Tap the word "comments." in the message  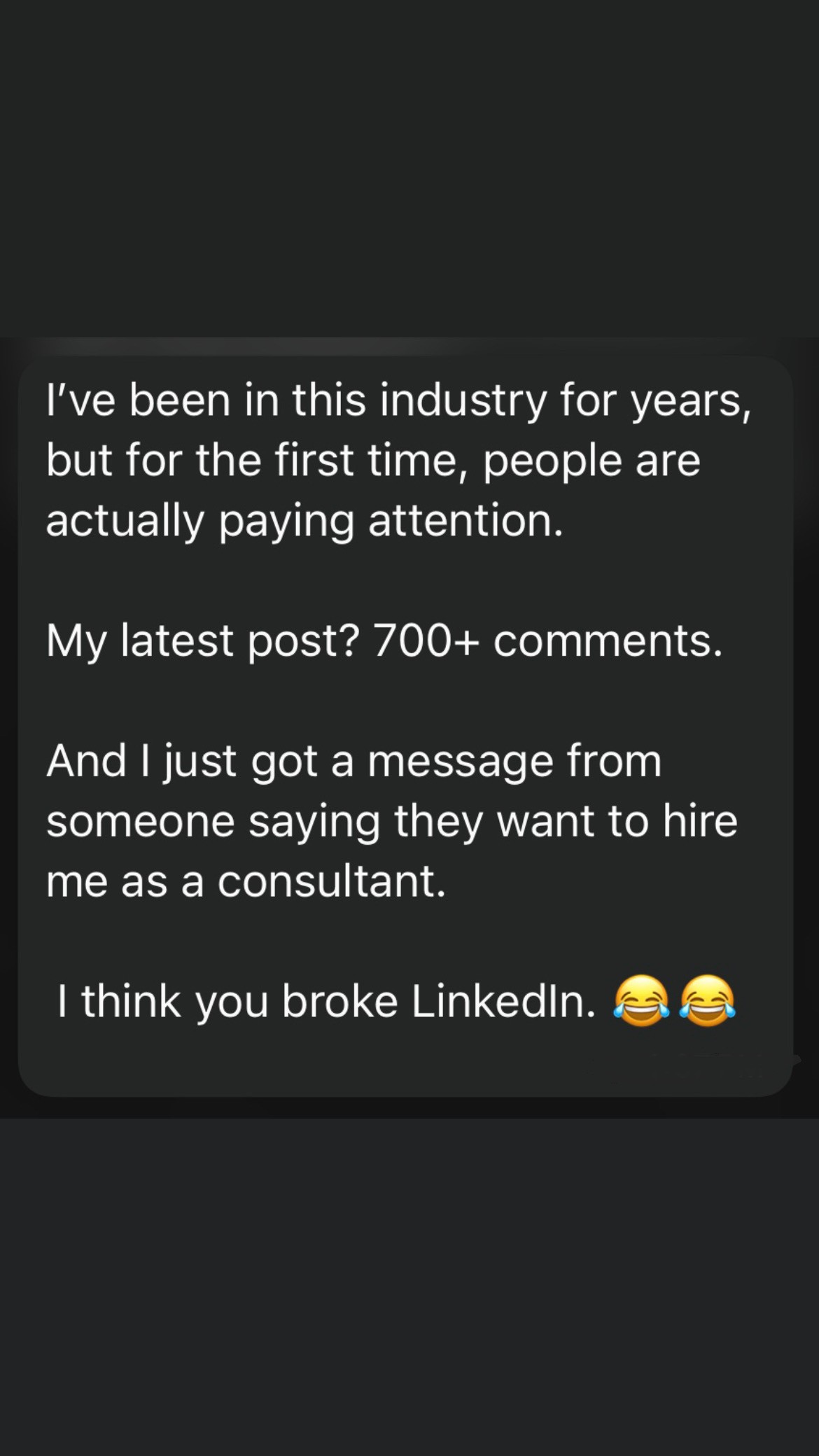[x=608, y=641]
